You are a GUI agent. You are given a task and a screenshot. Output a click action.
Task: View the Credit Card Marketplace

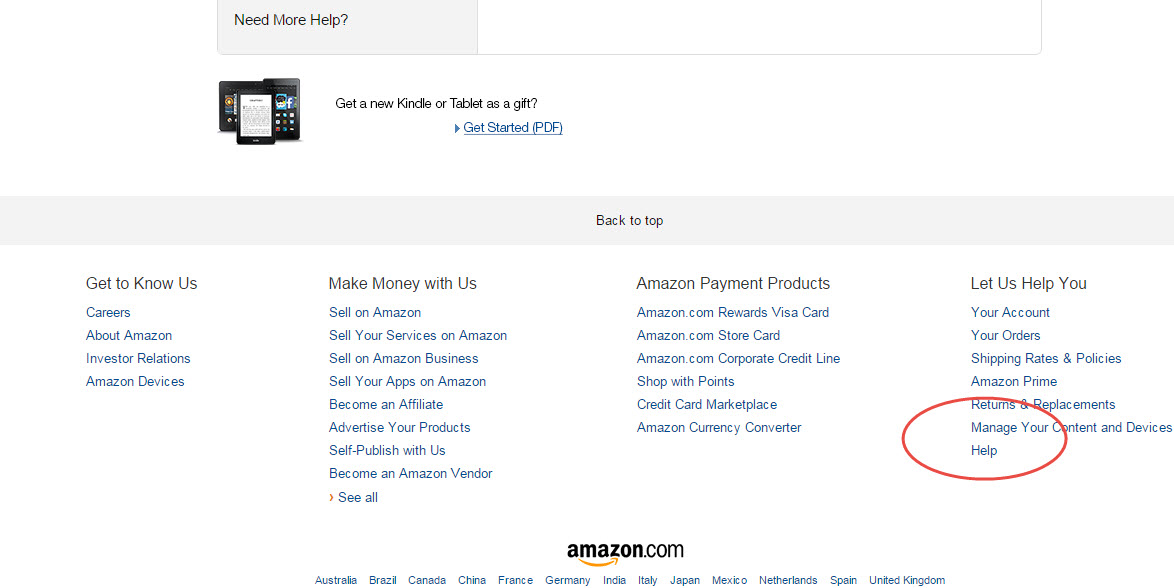[706, 404]
